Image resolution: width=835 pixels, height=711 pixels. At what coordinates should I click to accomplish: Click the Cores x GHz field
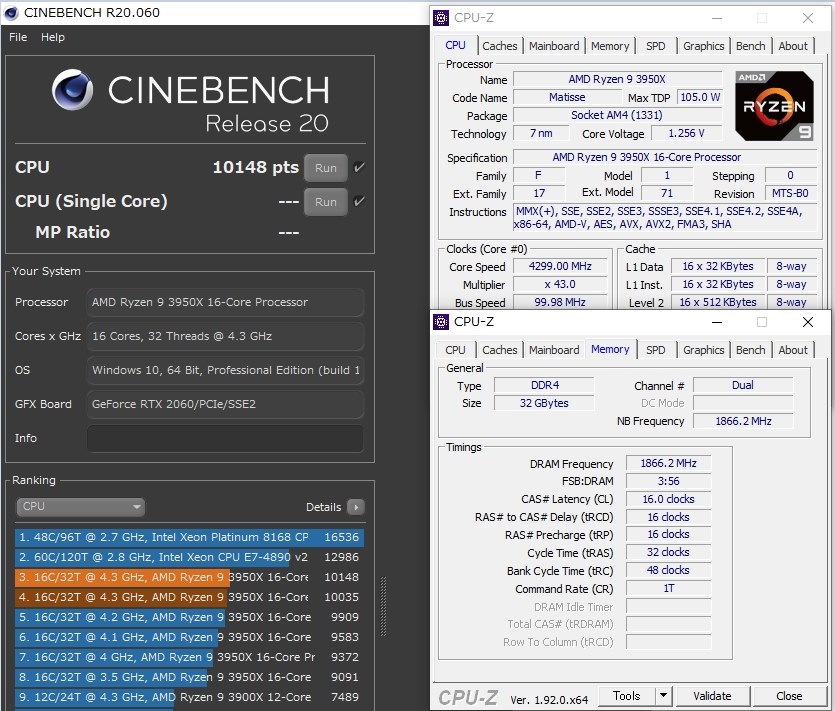(225, 336)
